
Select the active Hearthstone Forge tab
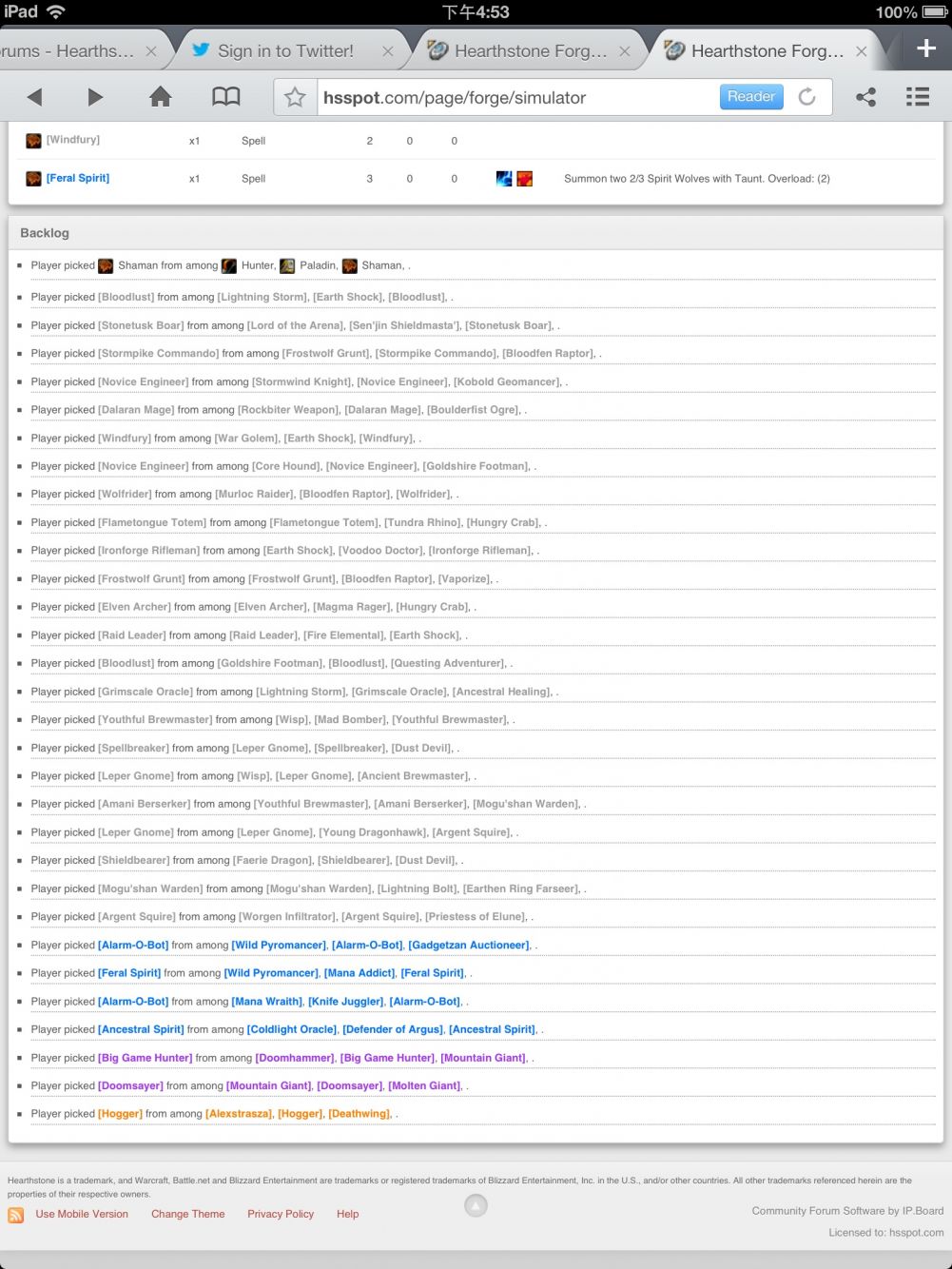tap(767, 51)
